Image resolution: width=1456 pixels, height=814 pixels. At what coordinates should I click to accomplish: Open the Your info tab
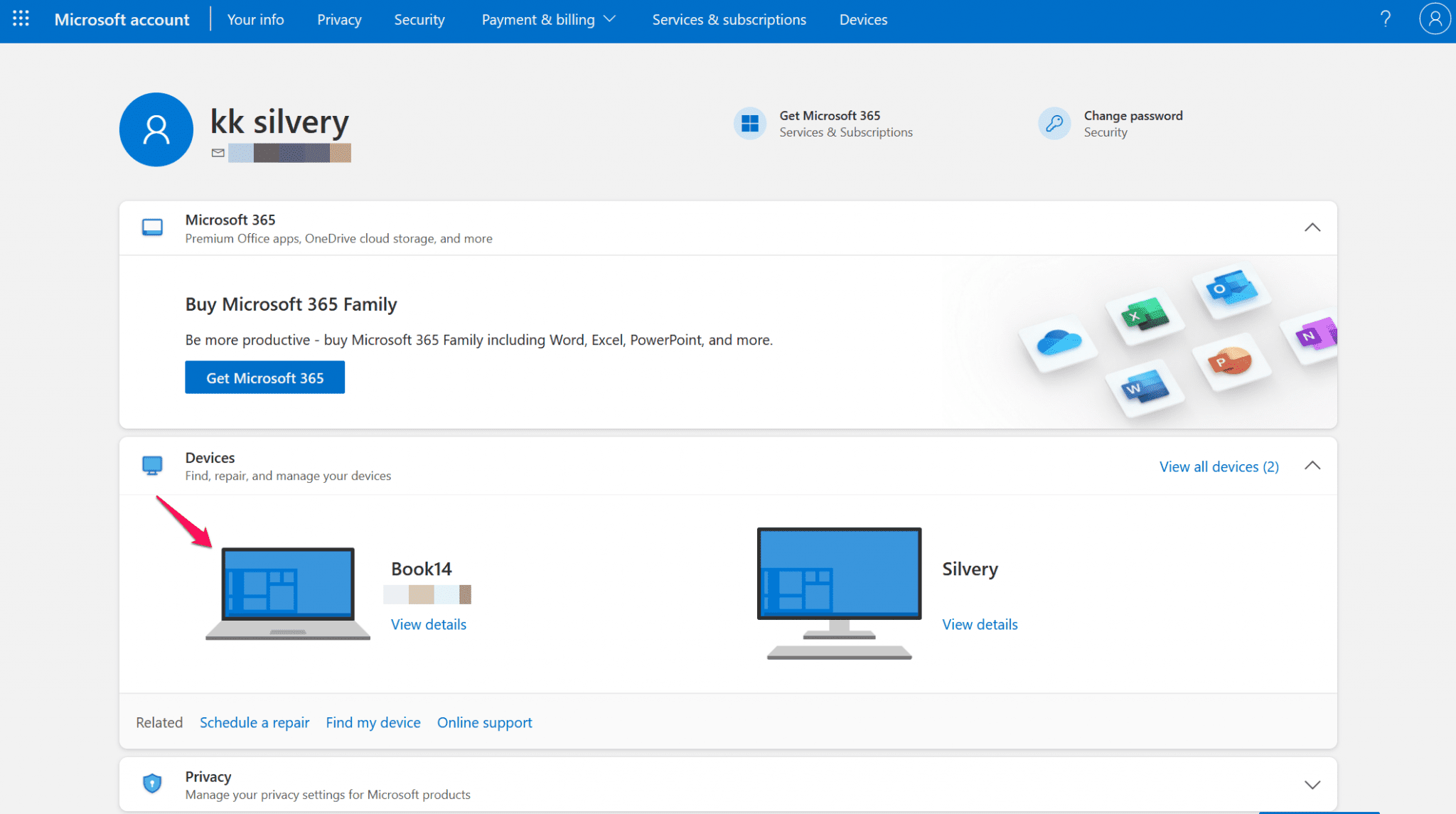[x=255, y=19]
